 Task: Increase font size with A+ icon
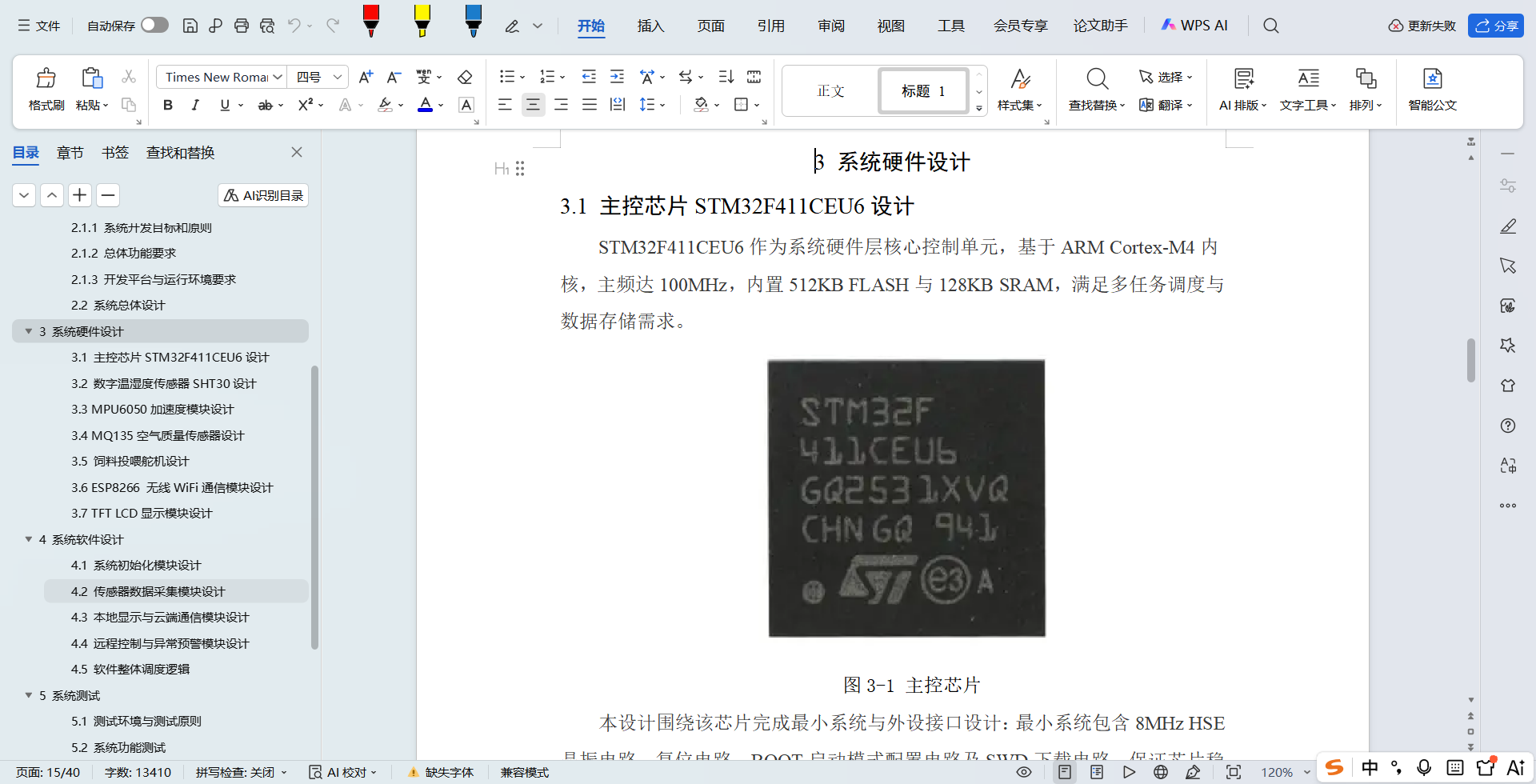pyautogui.click(x=366, y=77)
